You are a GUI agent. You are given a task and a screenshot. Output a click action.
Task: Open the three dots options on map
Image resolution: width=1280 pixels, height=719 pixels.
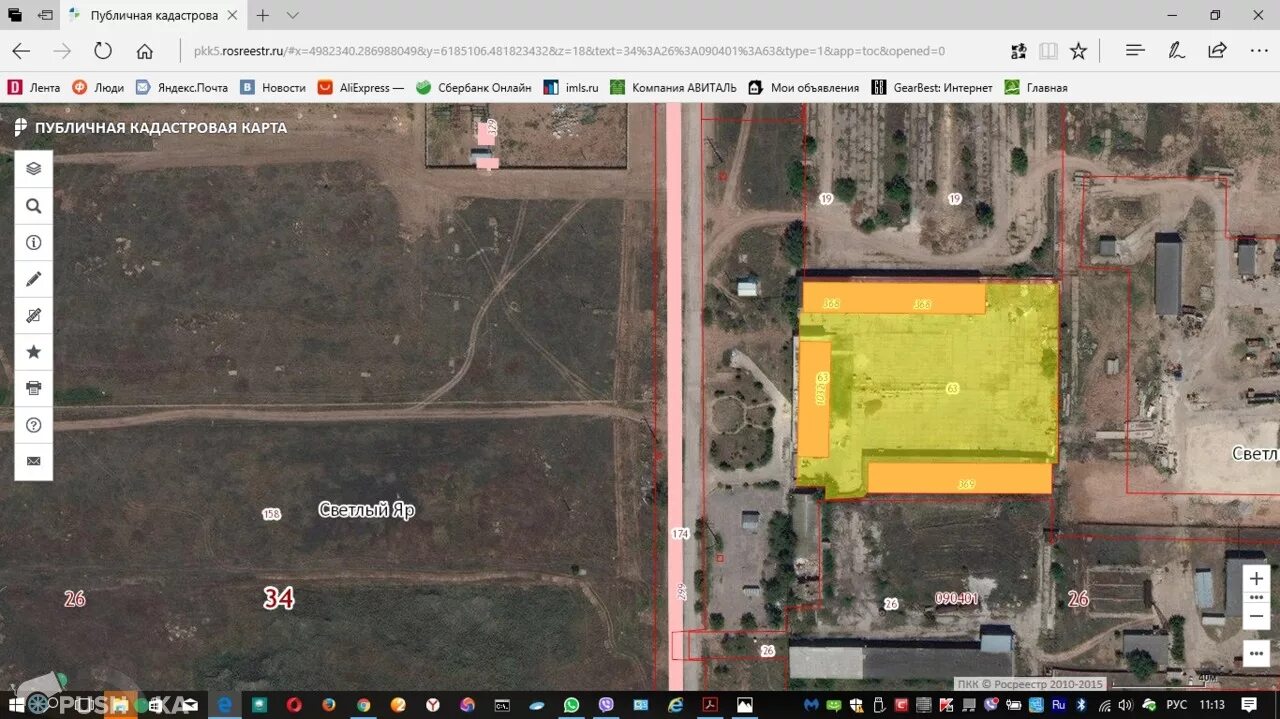click(x=1256, y=652)
